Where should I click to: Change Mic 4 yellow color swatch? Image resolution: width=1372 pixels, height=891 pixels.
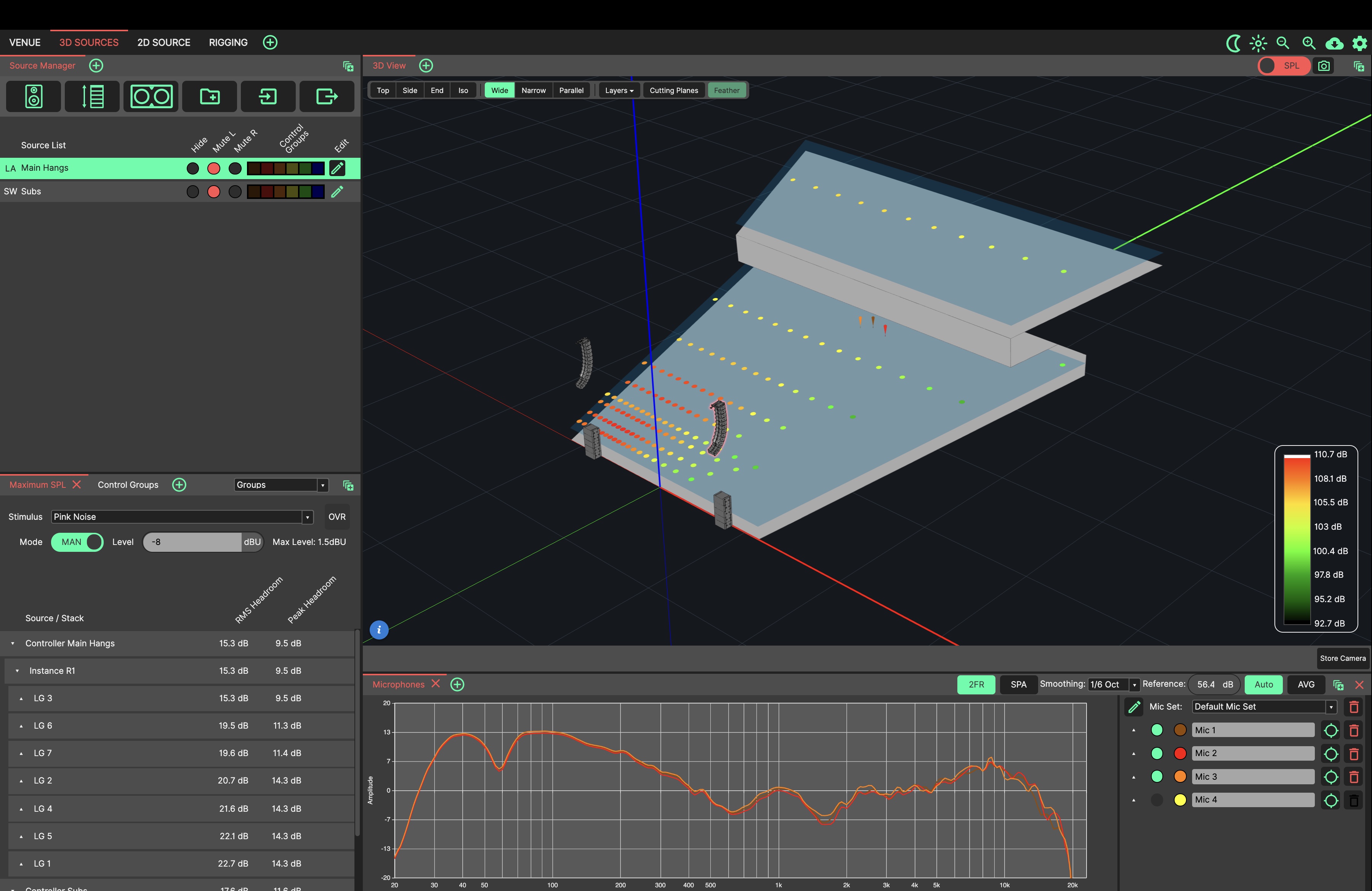[1180, 800]
